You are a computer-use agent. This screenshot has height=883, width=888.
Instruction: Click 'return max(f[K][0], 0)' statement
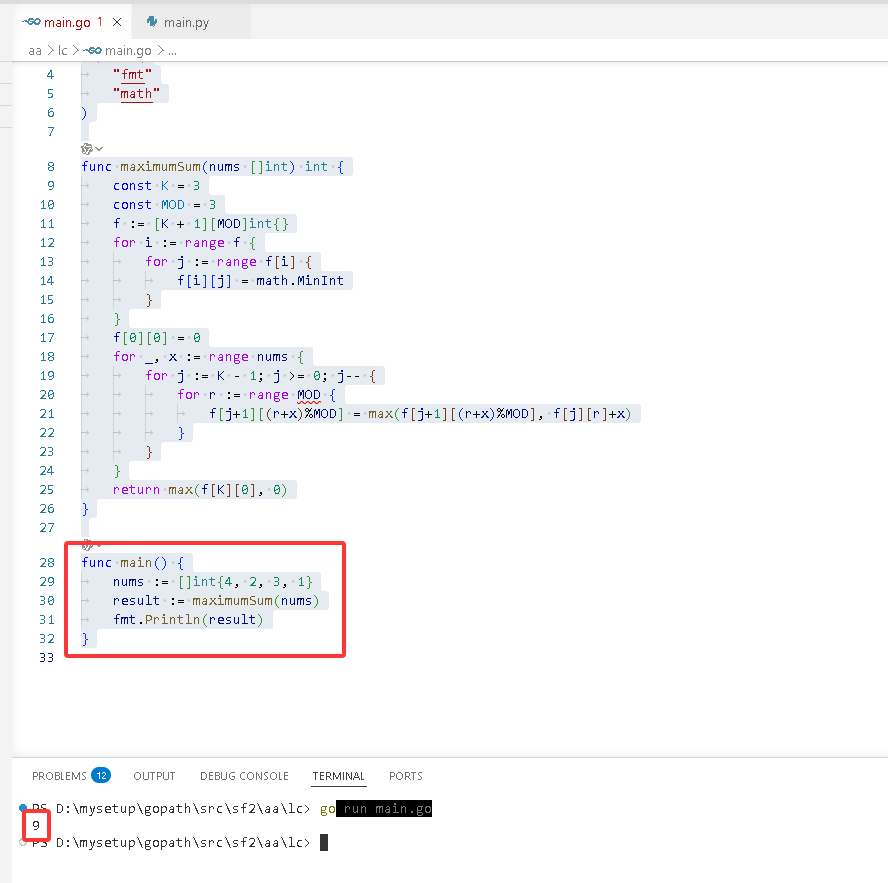200,489
